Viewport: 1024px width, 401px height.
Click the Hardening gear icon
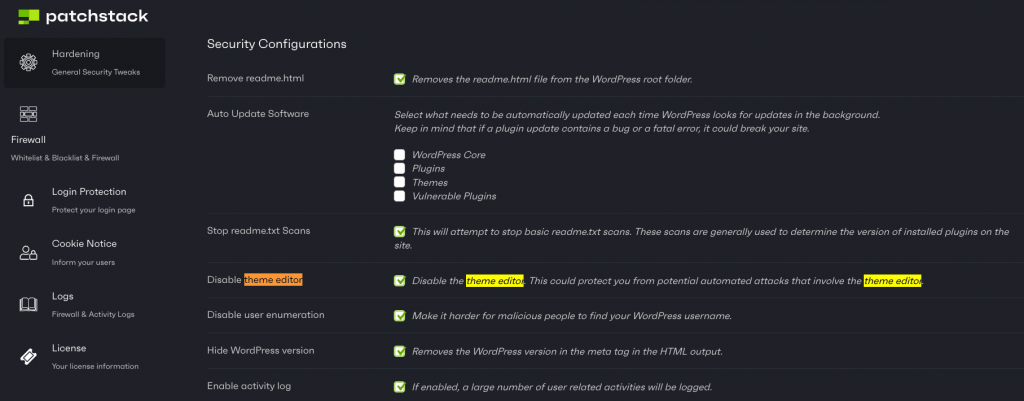[28, 63]
